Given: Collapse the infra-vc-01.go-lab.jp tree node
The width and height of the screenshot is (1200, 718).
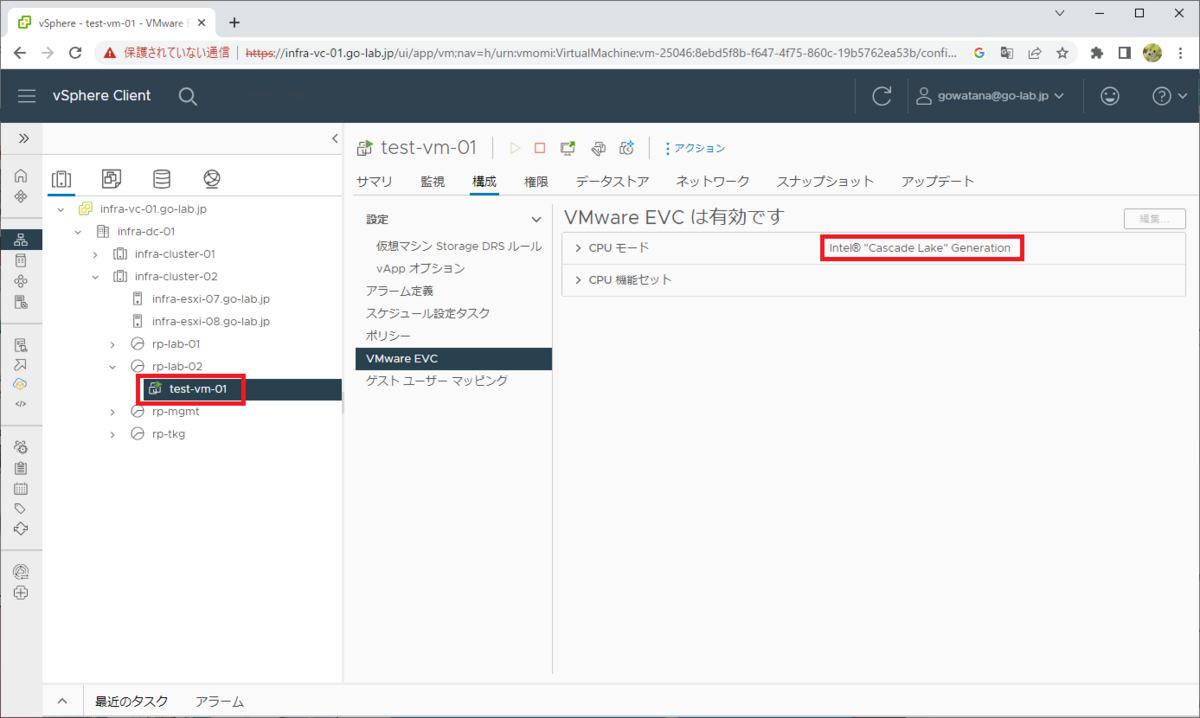Looking at the screenshot, I should [61, 209].
